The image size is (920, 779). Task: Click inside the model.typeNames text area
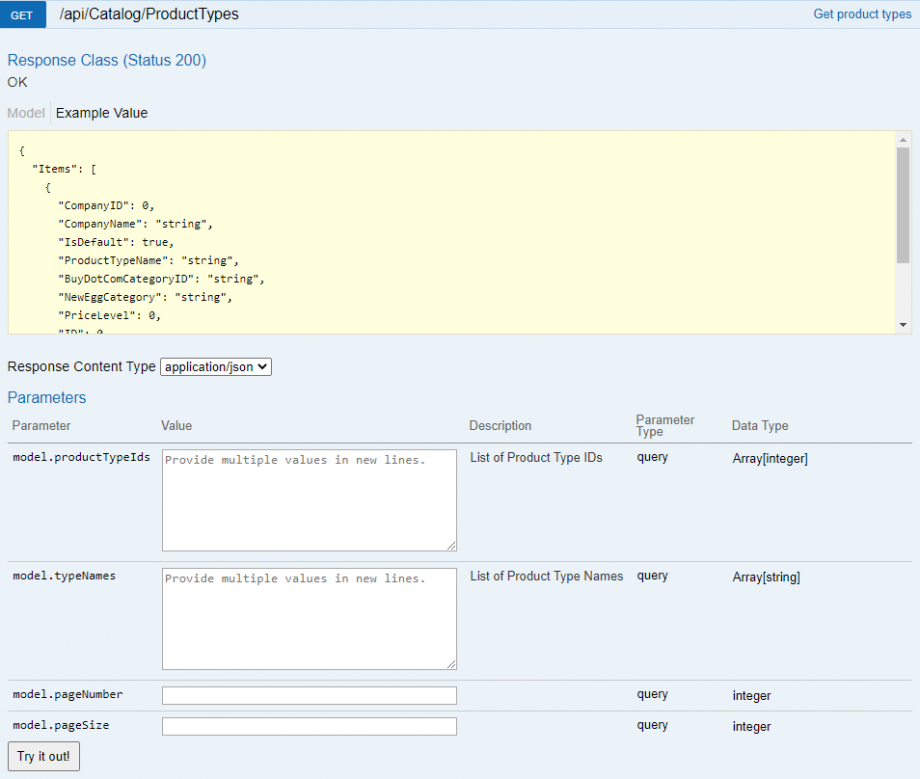(x=308, y=615)
